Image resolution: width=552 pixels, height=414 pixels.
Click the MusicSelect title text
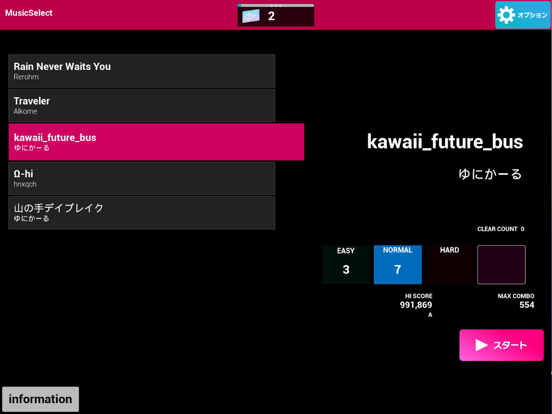pyautogui.click(x=29, y=13)
